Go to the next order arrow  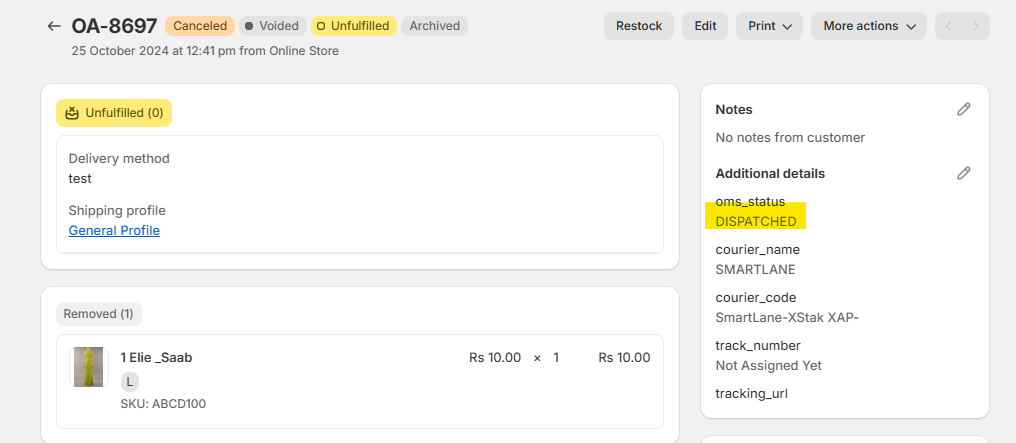point(976,26)
